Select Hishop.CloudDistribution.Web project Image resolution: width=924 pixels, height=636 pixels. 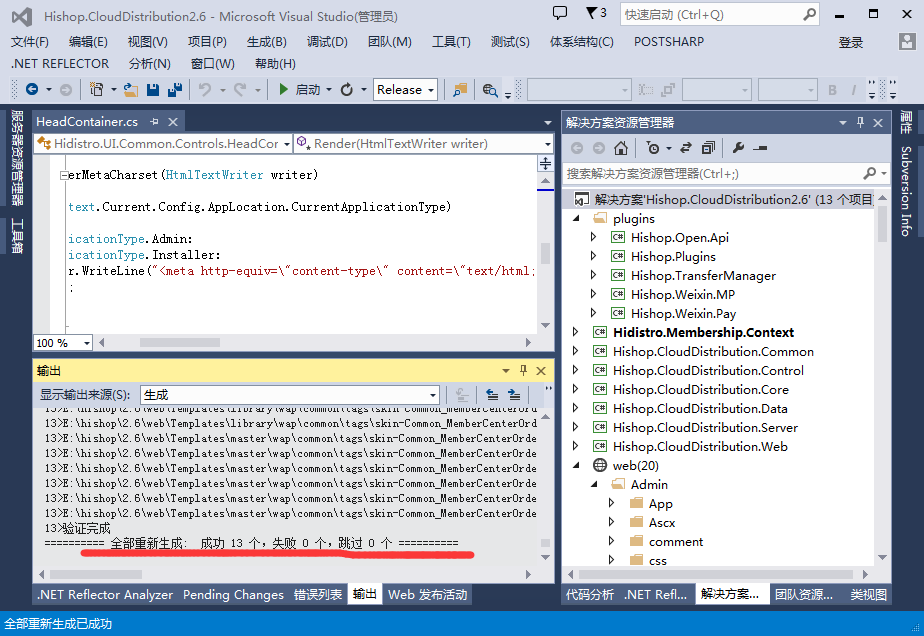point(700,447)
